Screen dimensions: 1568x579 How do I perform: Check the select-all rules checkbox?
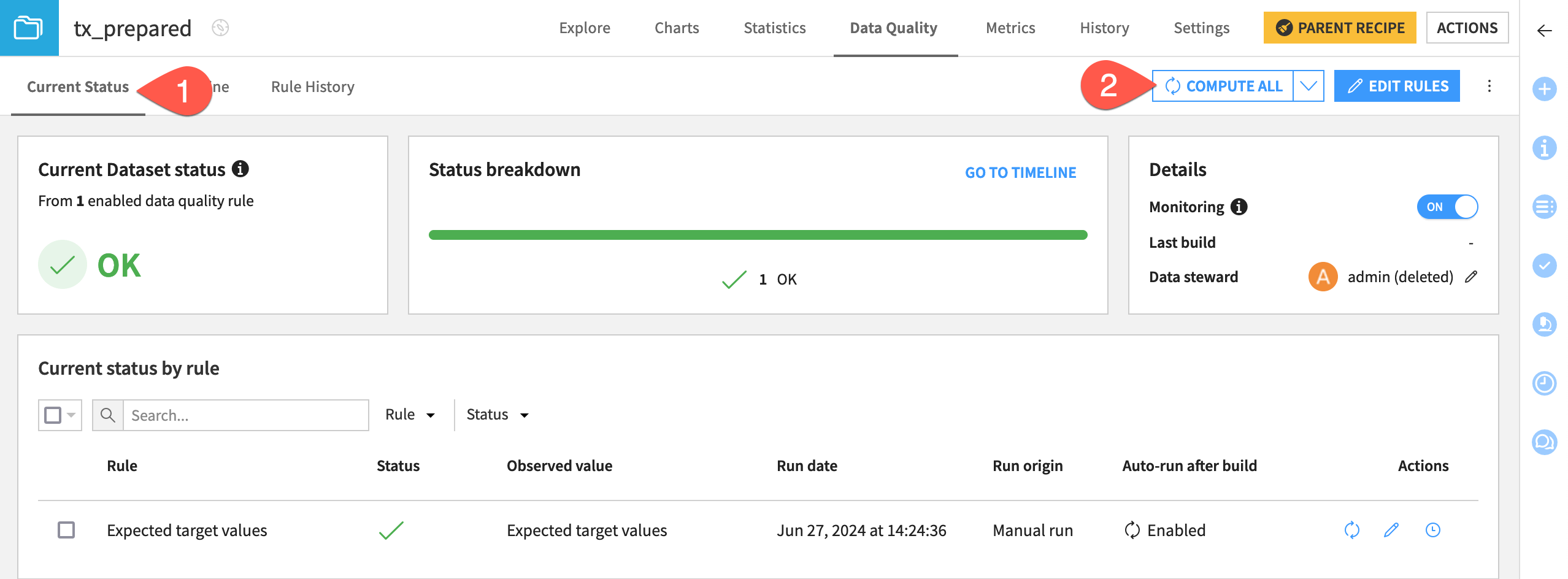[x=53, y=415]
